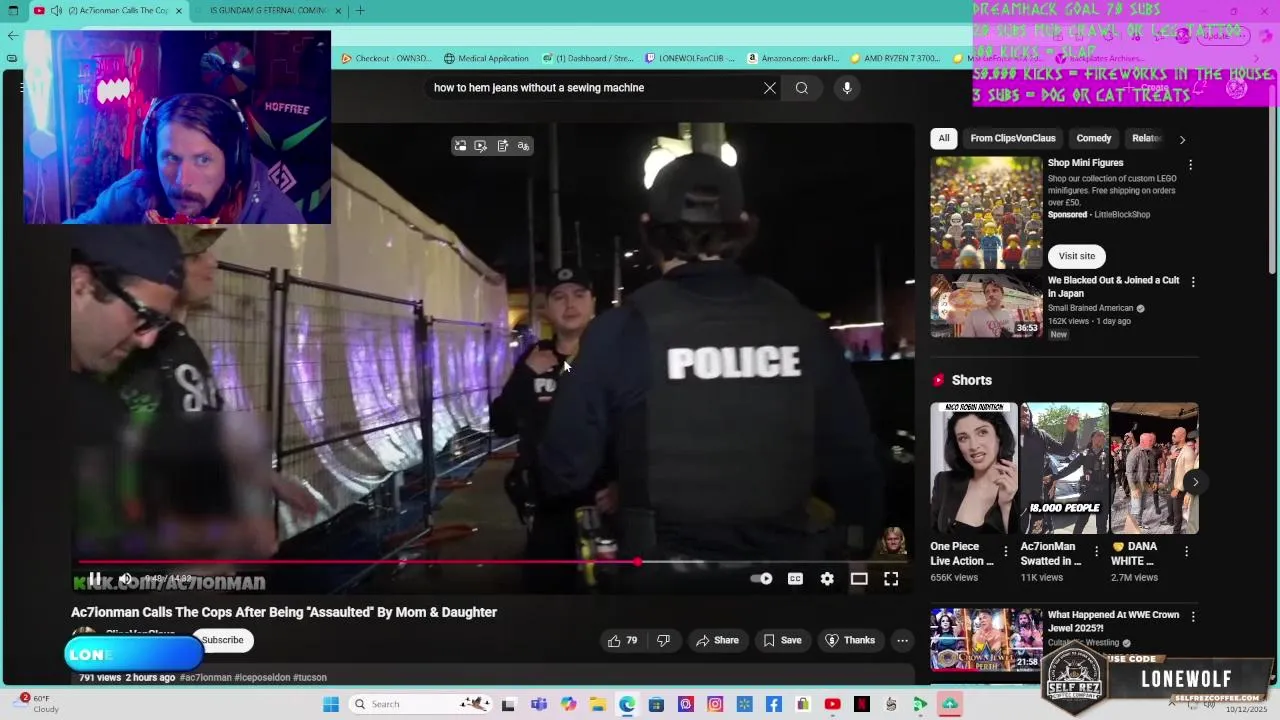Clear the YouTube search box with X
The width and height of the screenshot is (1280, 720).
(x=770, y=88)
